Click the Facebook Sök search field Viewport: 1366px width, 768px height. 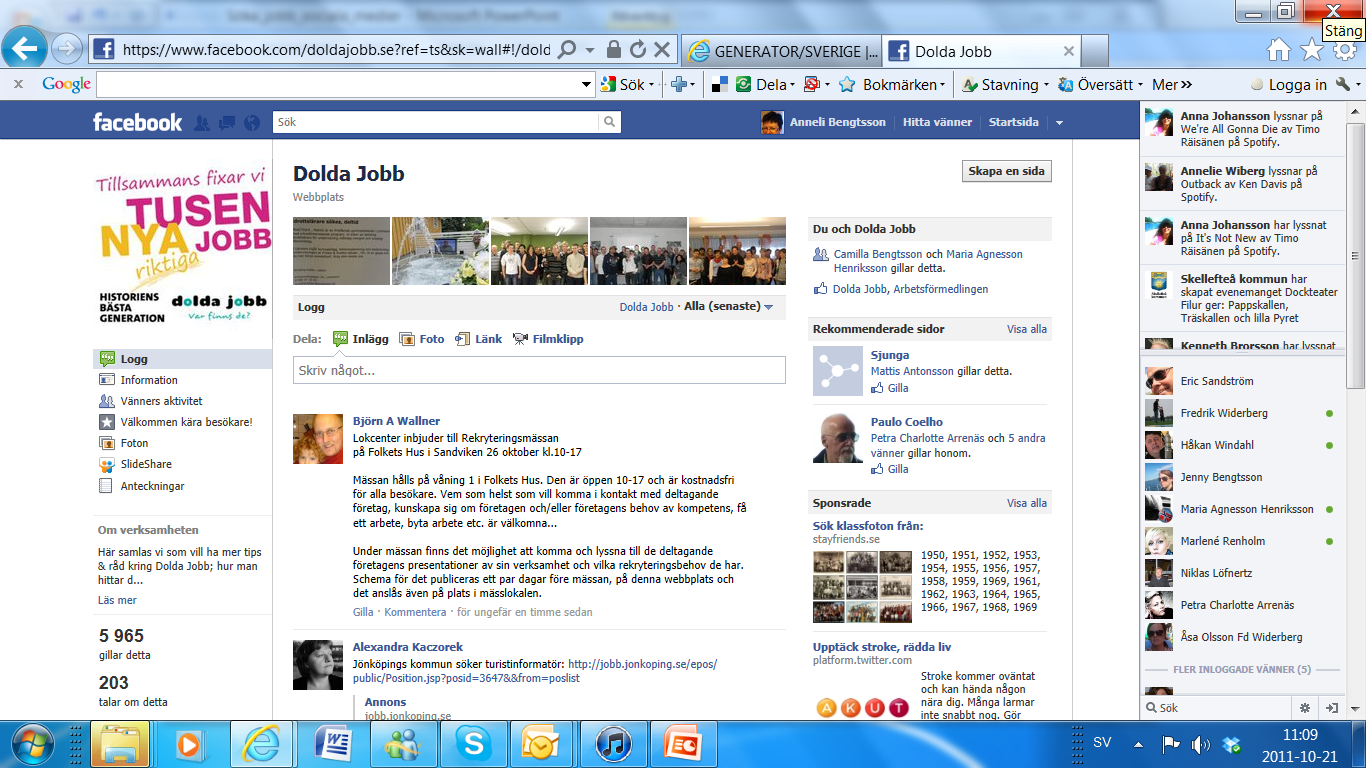(436, 122)
